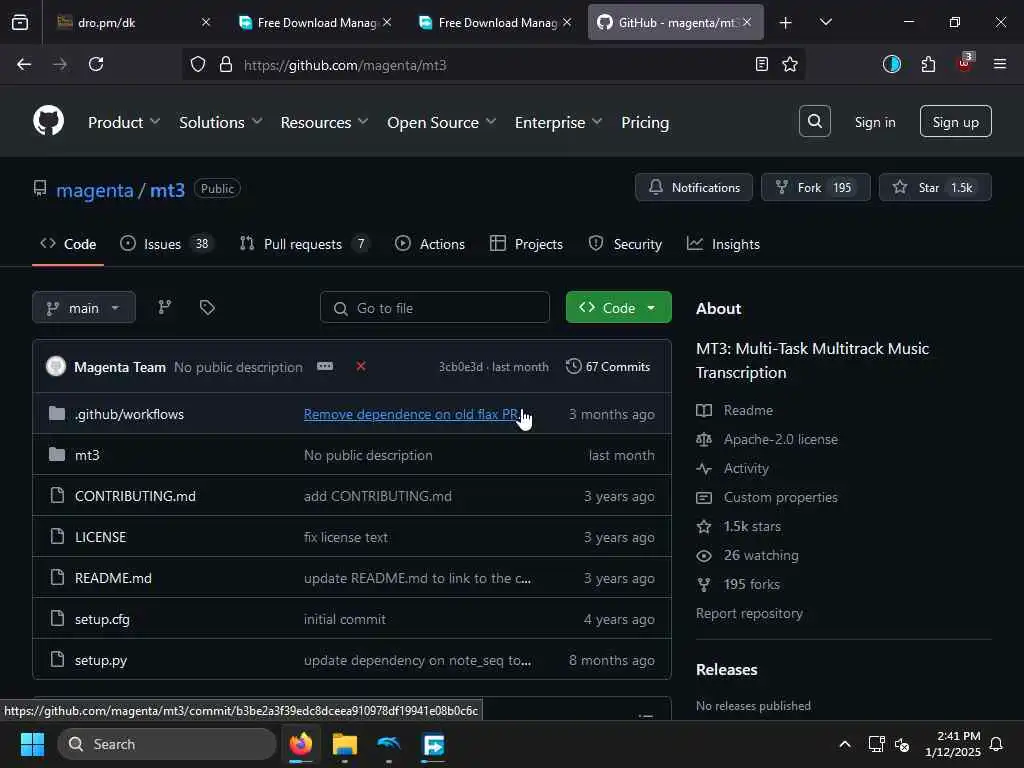Screen dimensions: 1024x768
Task: Star the mt3 repository
Action: tap(935, 187)
